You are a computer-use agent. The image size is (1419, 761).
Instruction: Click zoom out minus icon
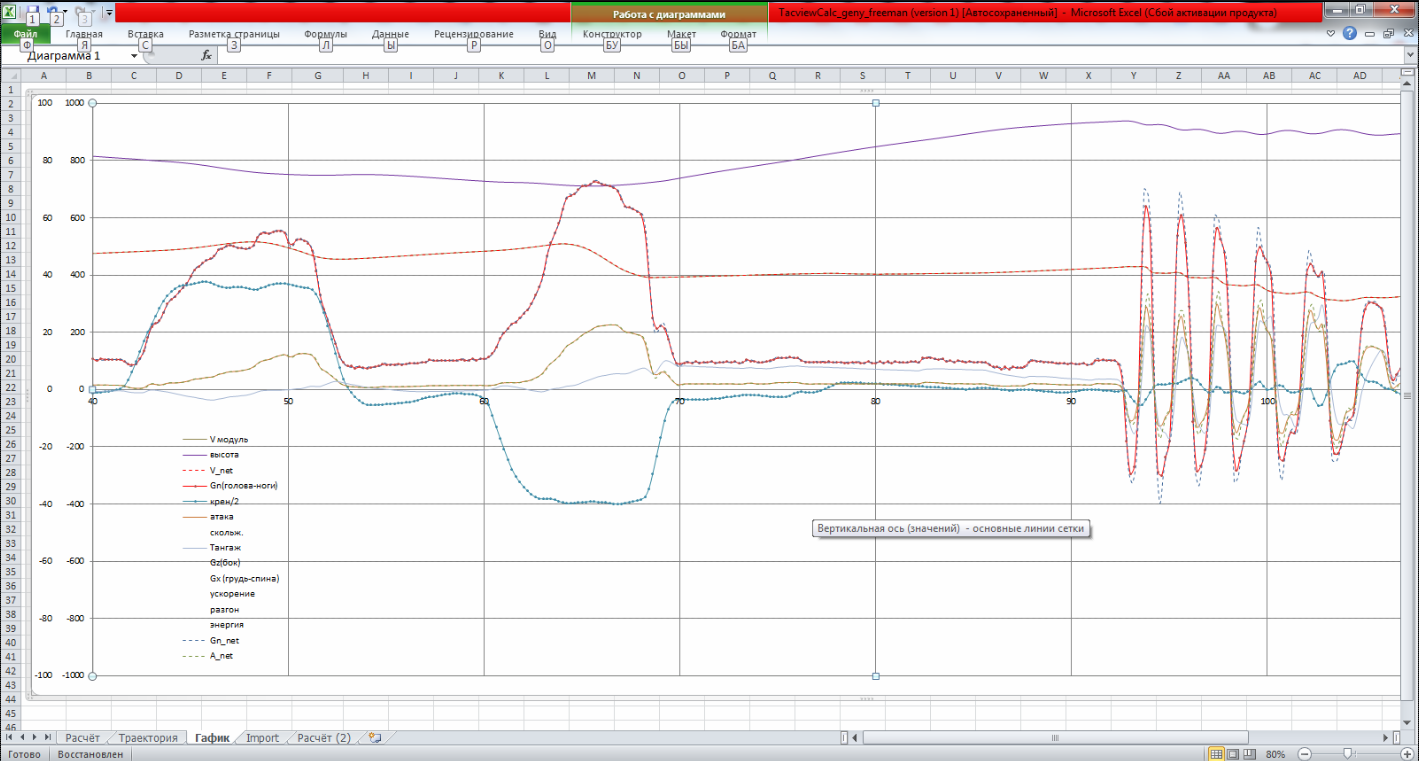coord(1304,754)
